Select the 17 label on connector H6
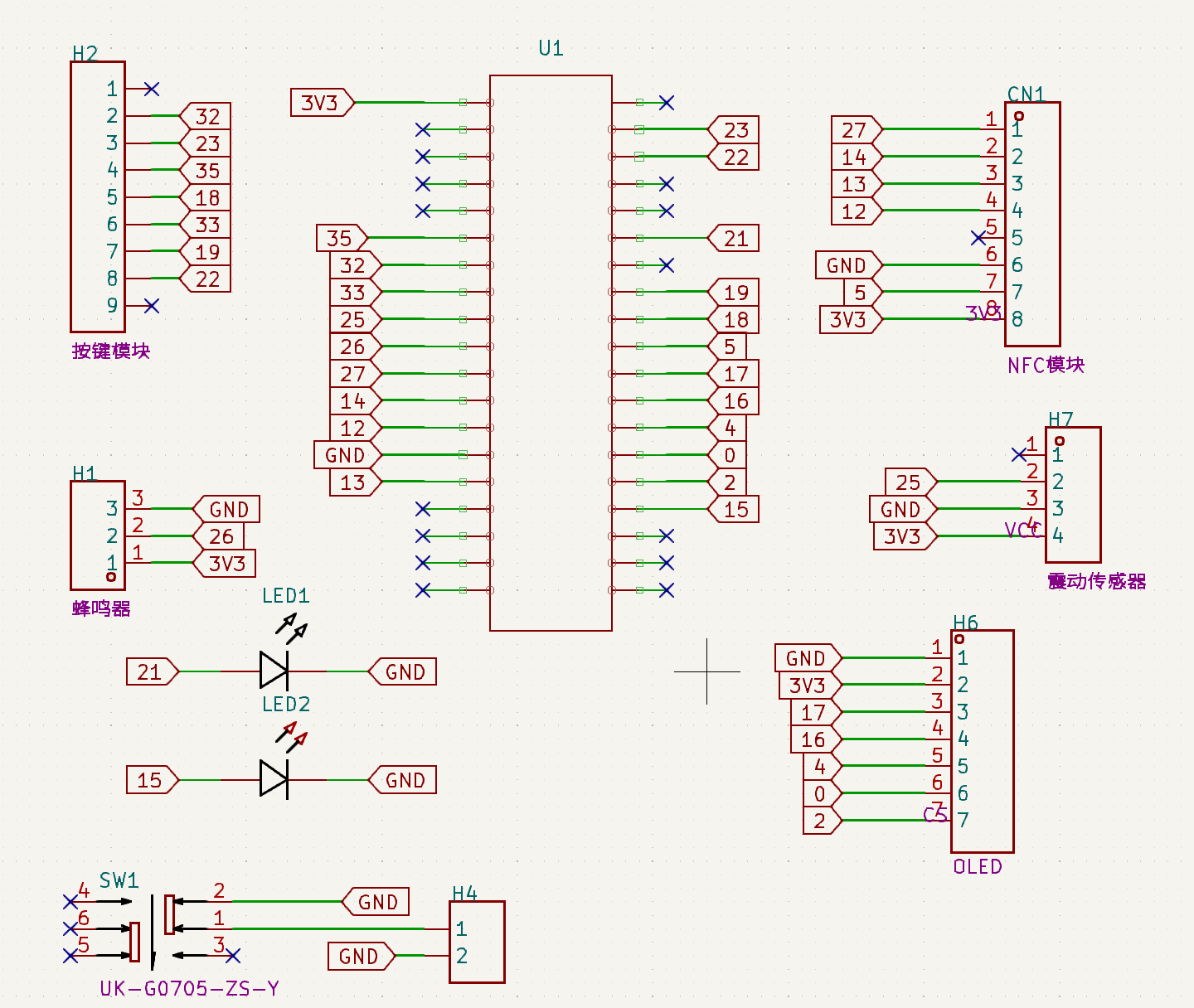Image resolution: width=1194 pixels, height=1008 pixels. pyautogui.click(x=817, y=711)
